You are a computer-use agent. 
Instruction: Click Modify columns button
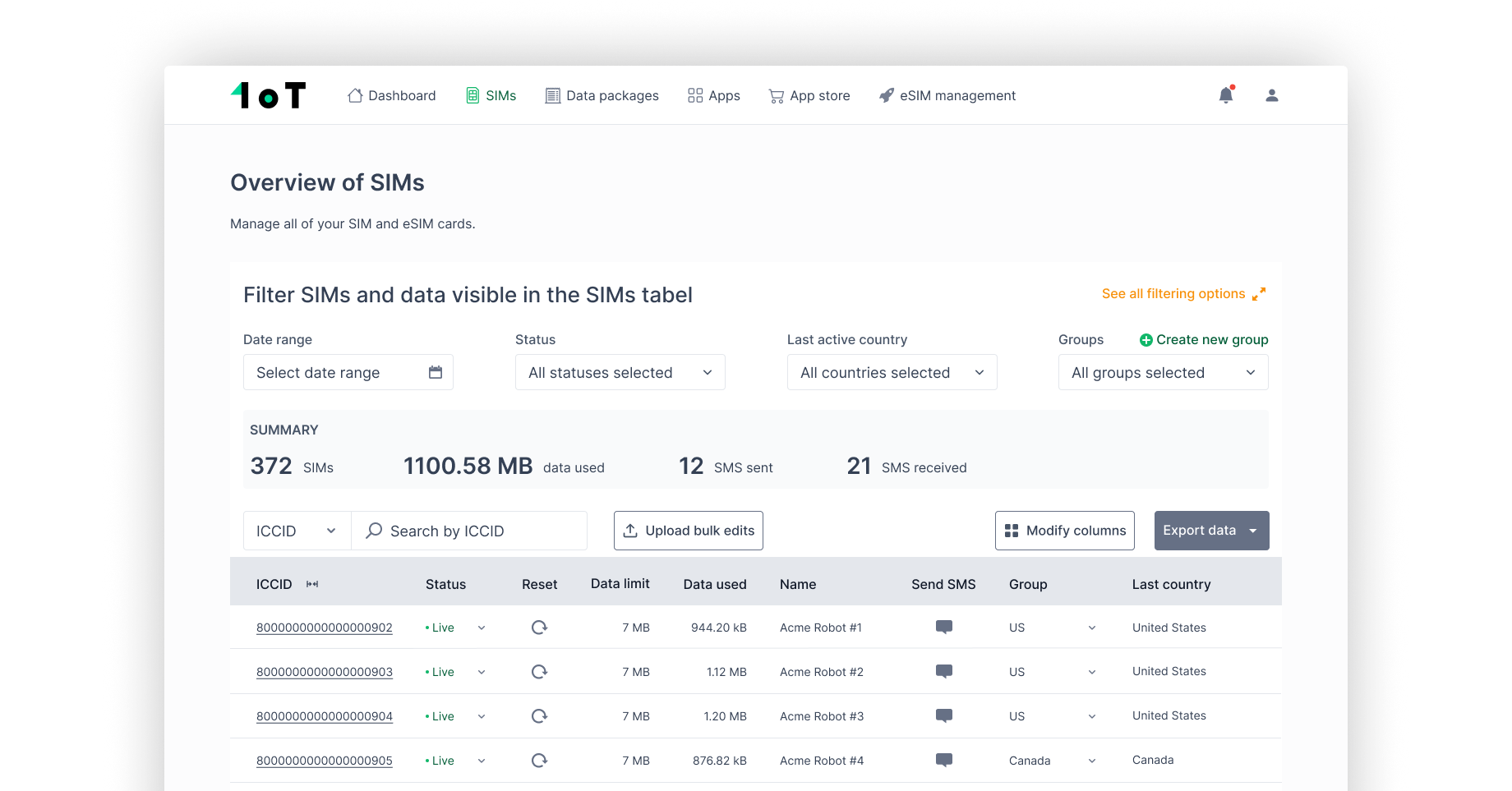[1065, 531]
